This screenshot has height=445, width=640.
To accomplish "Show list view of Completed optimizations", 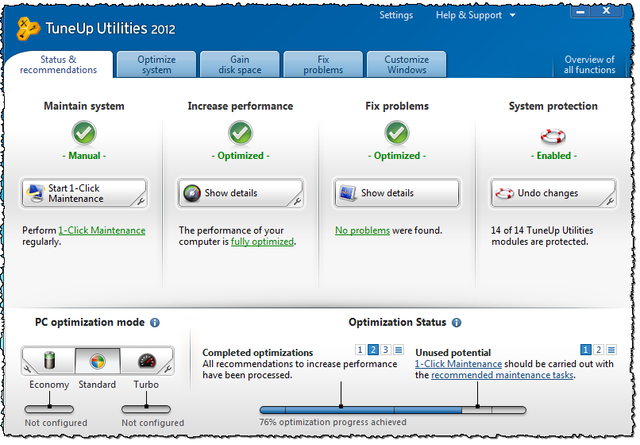I will (399, 350).
